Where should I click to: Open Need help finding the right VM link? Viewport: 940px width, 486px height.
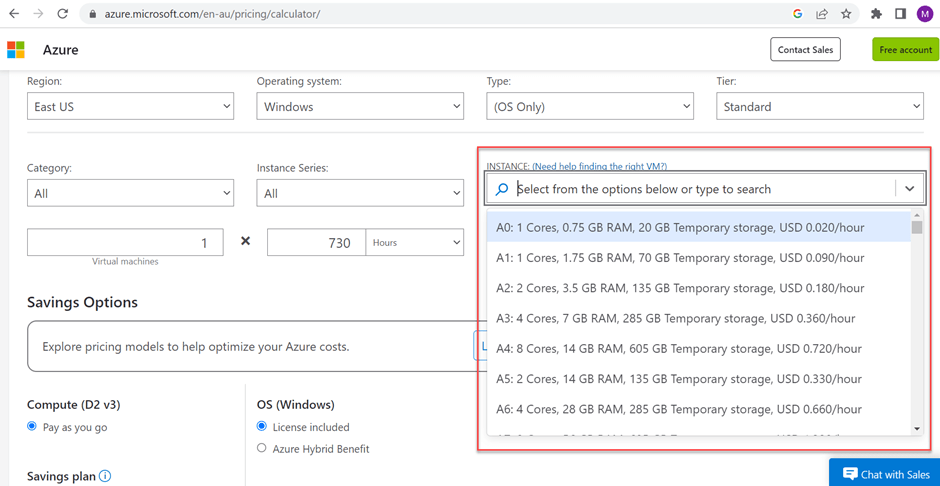point(599,167)
